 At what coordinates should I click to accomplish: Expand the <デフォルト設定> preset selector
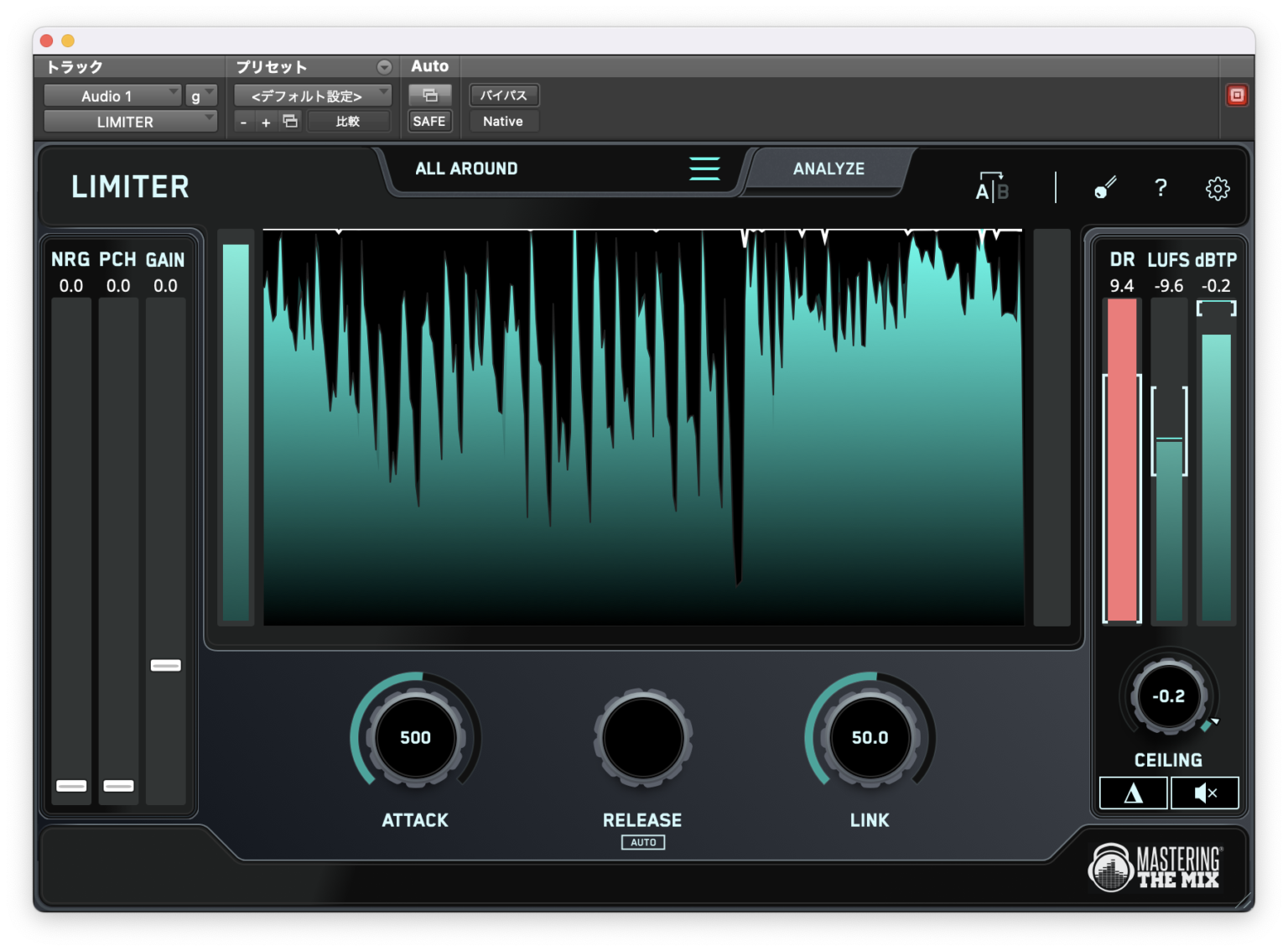[312, 95]
